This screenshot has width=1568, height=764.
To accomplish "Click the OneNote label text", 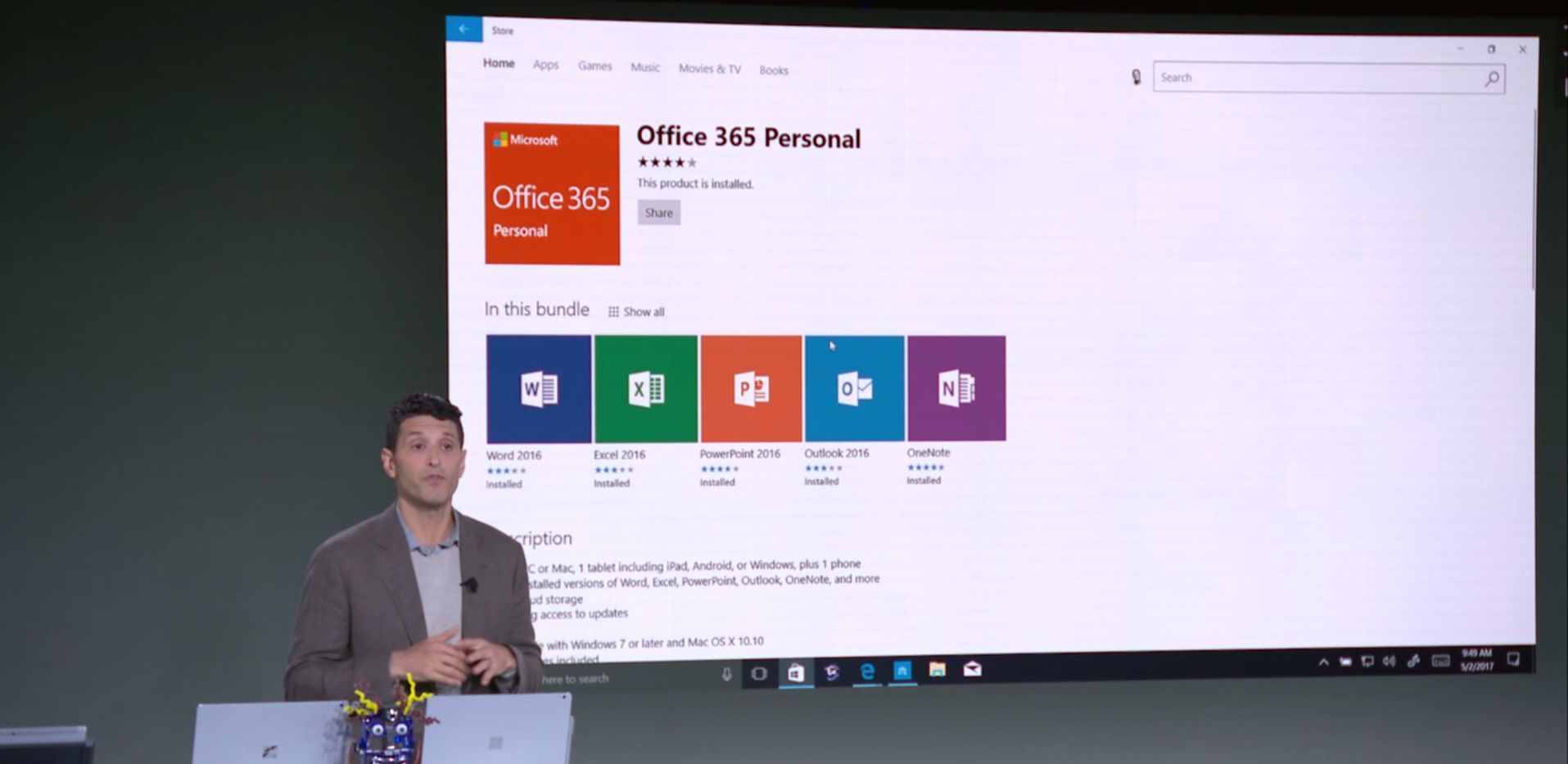I will [928, 452].
